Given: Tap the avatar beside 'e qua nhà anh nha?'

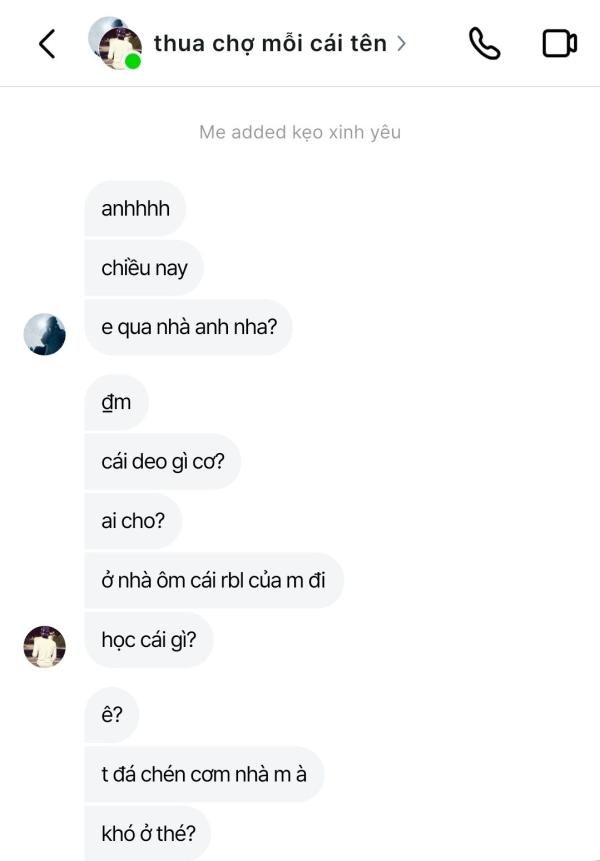Looking at the screenshot, I should tap(44, 334).
